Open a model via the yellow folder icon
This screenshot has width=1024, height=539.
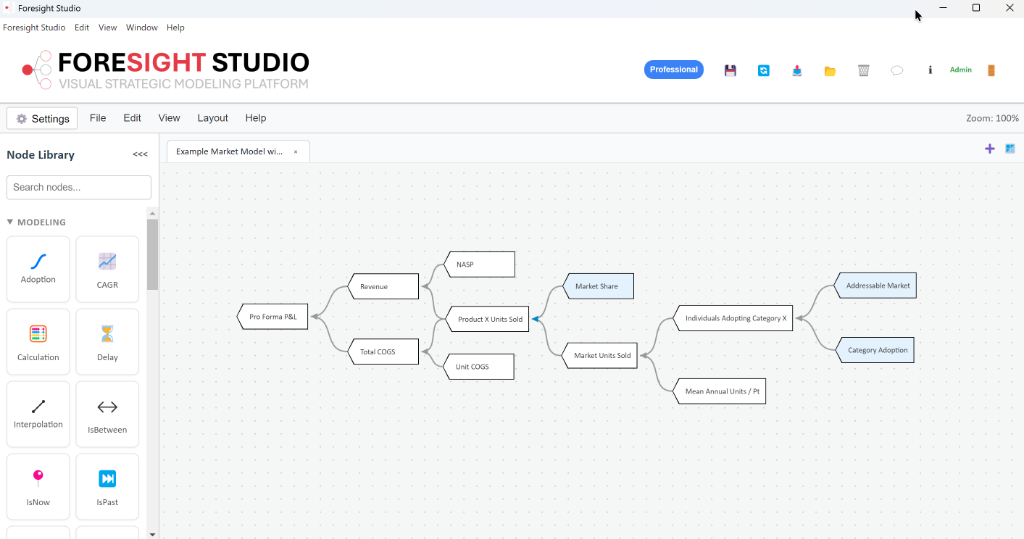tap(830, 71)
